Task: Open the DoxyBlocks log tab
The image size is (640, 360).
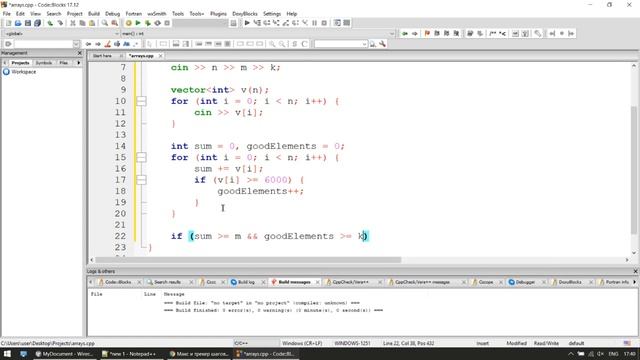Action: coord(569,282)
